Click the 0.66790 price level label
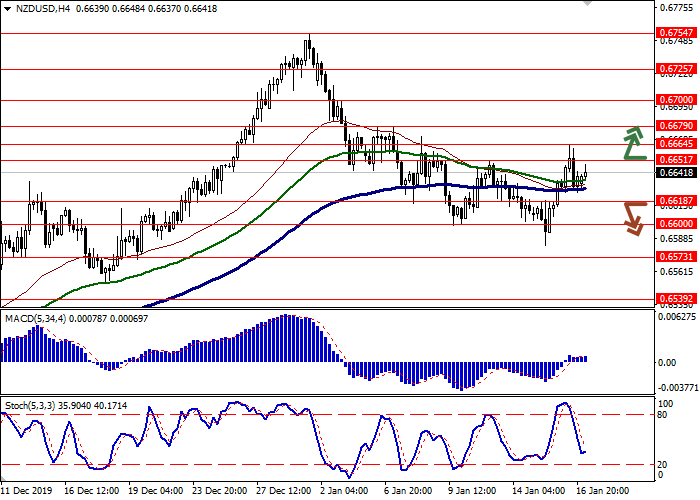The height and width of the screenshot is (500, 700). [x=675, y=126]
